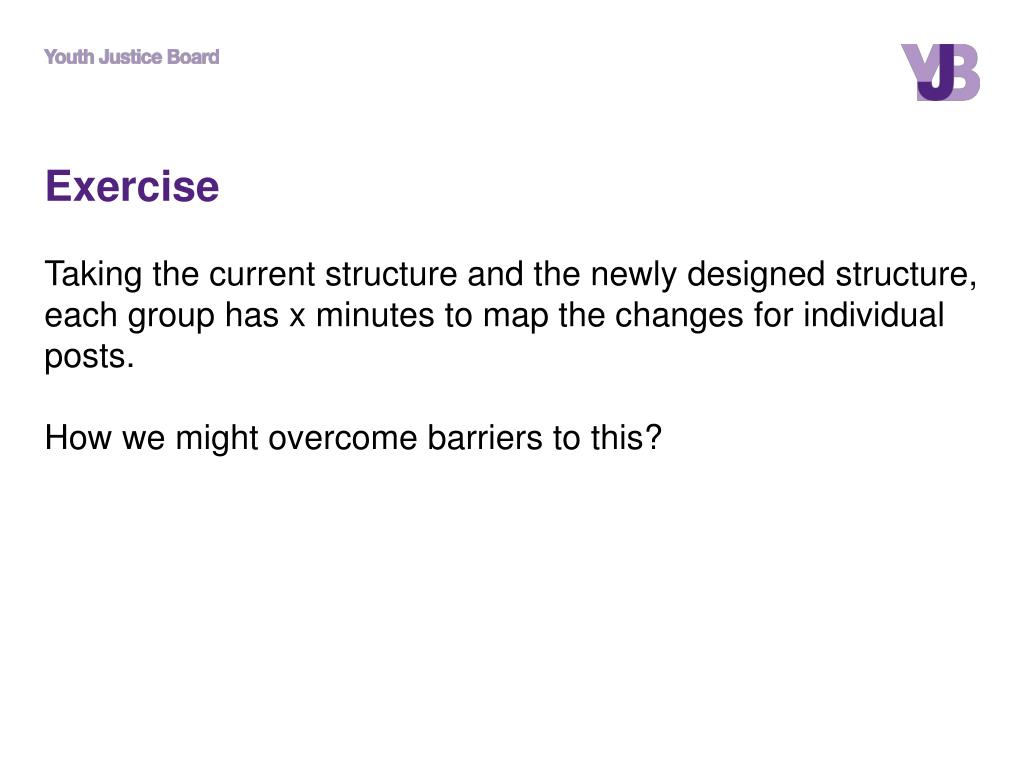Click the YJB logo in the corner

(940, 72)
